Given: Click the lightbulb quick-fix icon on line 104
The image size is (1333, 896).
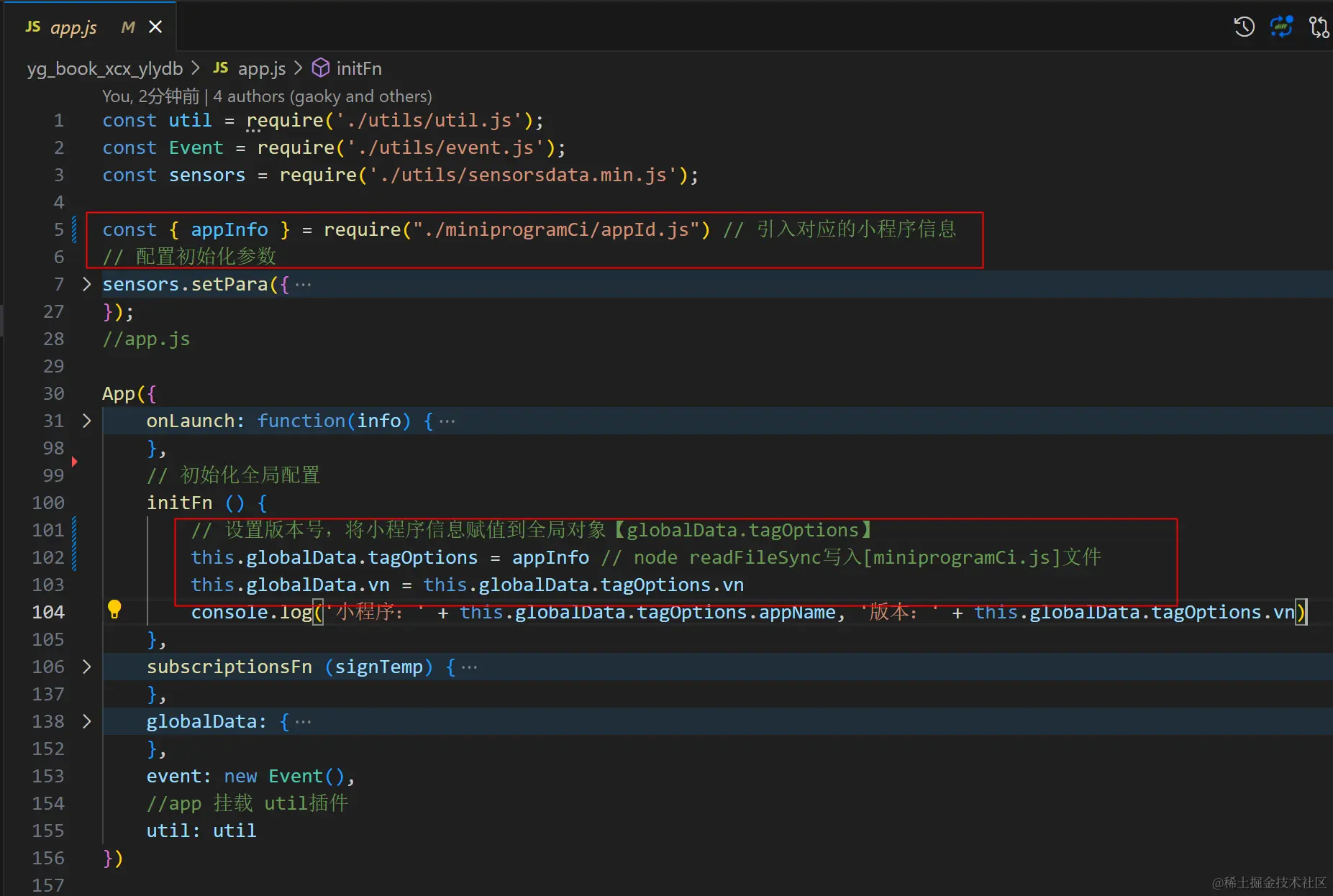Looking at the screenshot, I should coord(114,609).
